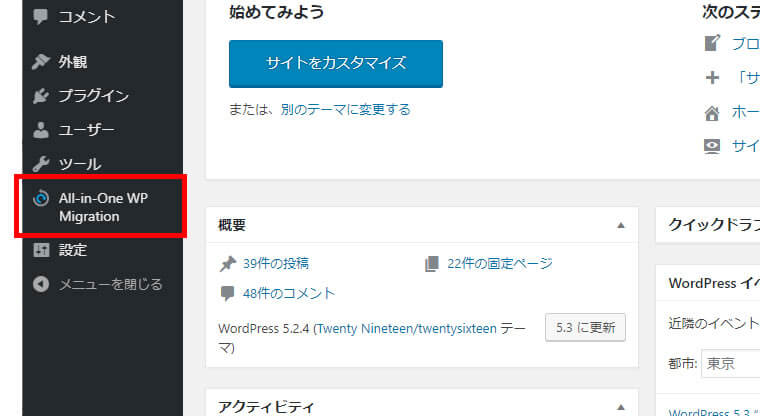Click the アクティビティ panel heading
Screen dimensions: 760x416
pyautogui.click(x=266, y=407)
